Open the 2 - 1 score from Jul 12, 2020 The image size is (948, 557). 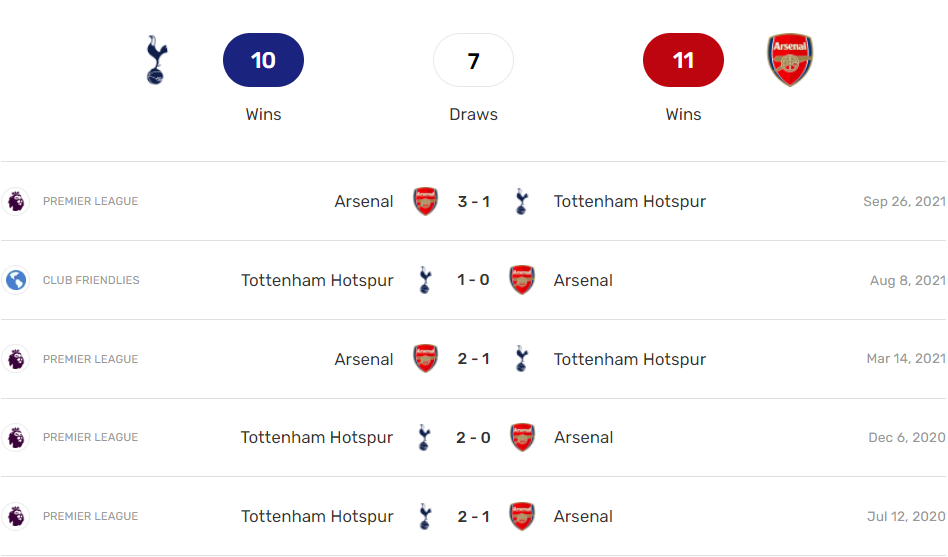pyautogui.click(x=474, y=516)
